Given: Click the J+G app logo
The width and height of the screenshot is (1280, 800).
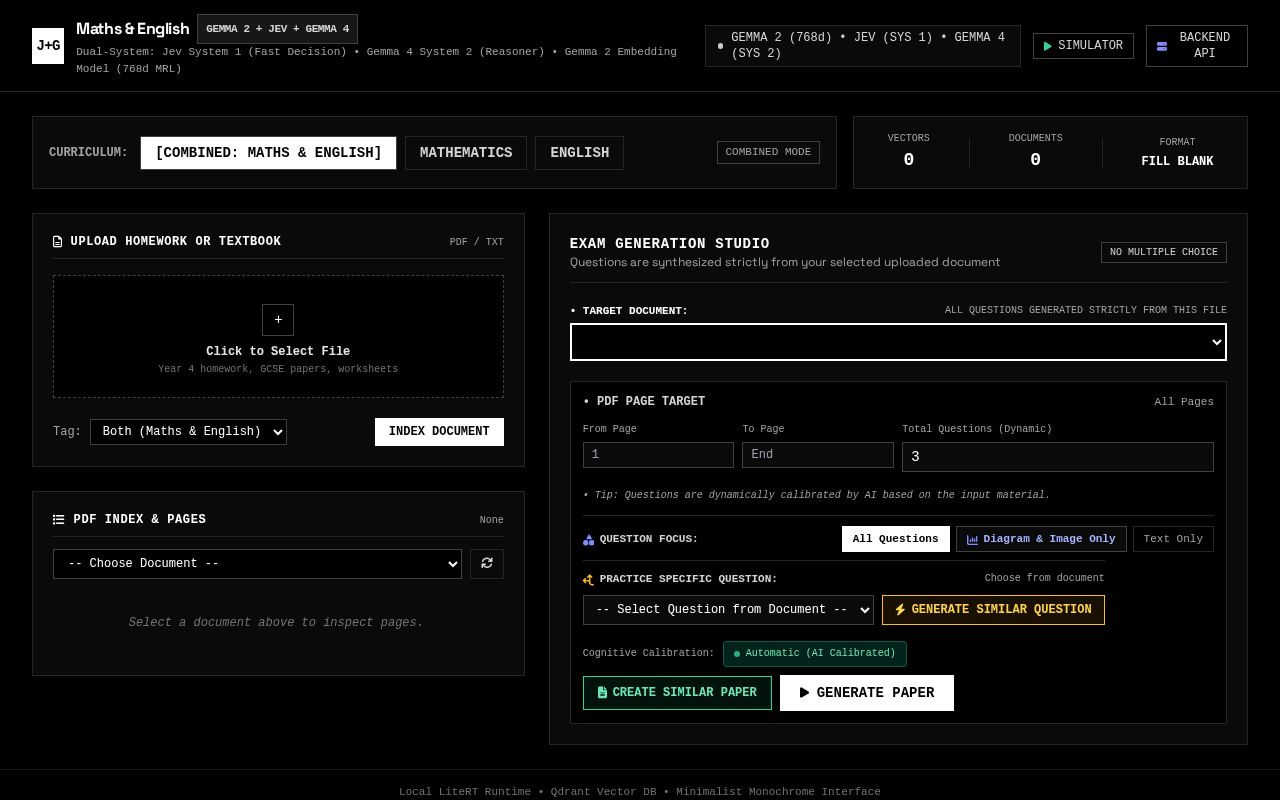Looking at the screenshot, I should (x=48, y=46).
